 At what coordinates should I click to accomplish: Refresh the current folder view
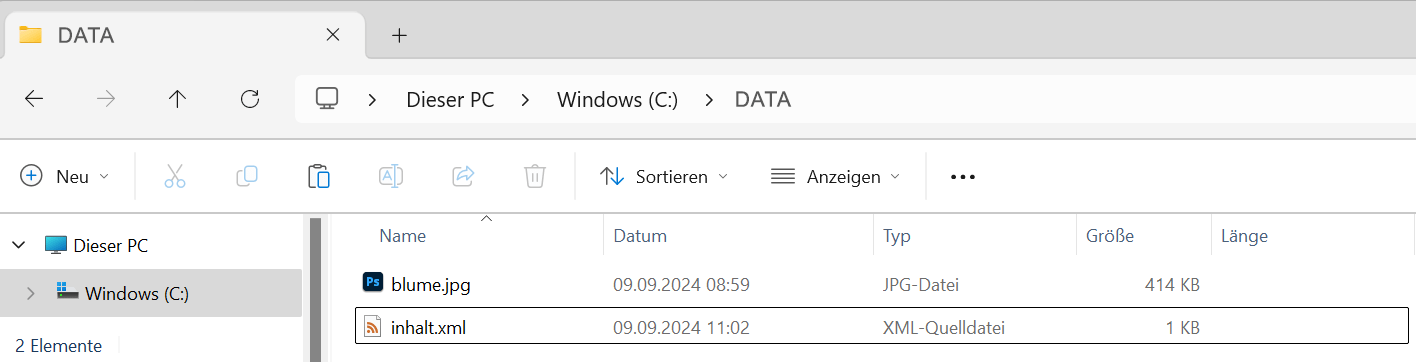point(250,99)
